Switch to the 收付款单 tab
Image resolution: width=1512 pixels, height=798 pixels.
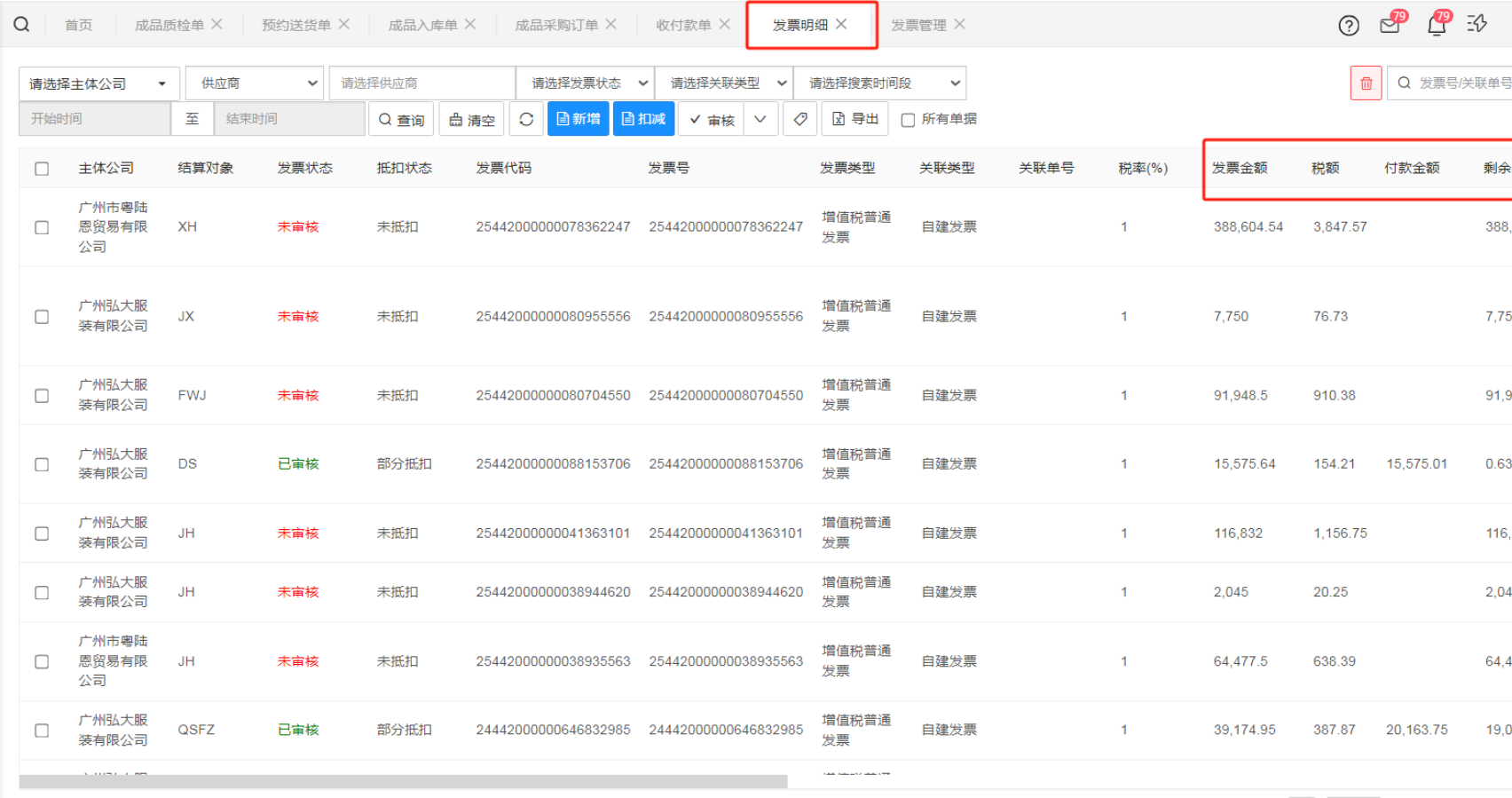(x=682, y=25)
